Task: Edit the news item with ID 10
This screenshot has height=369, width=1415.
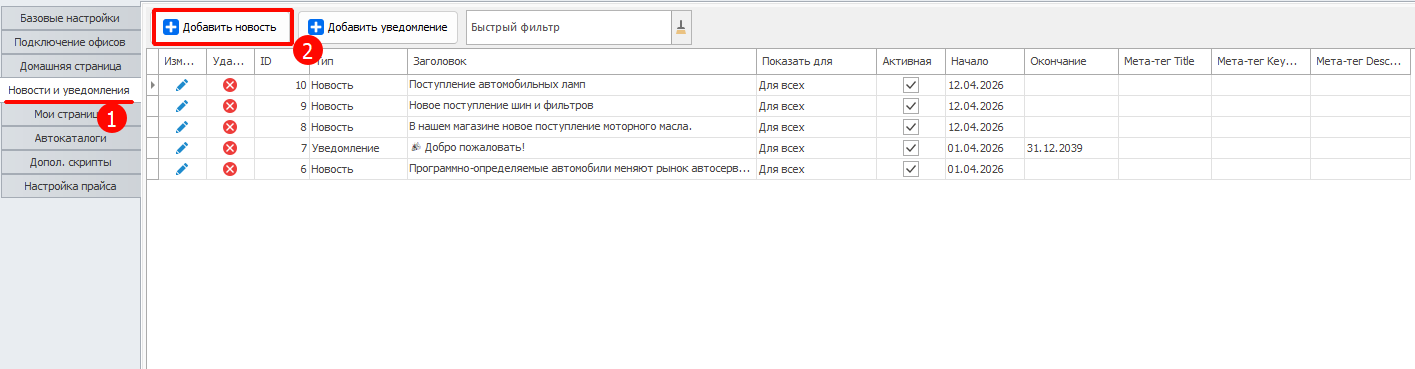Action: tap(182, 85)
